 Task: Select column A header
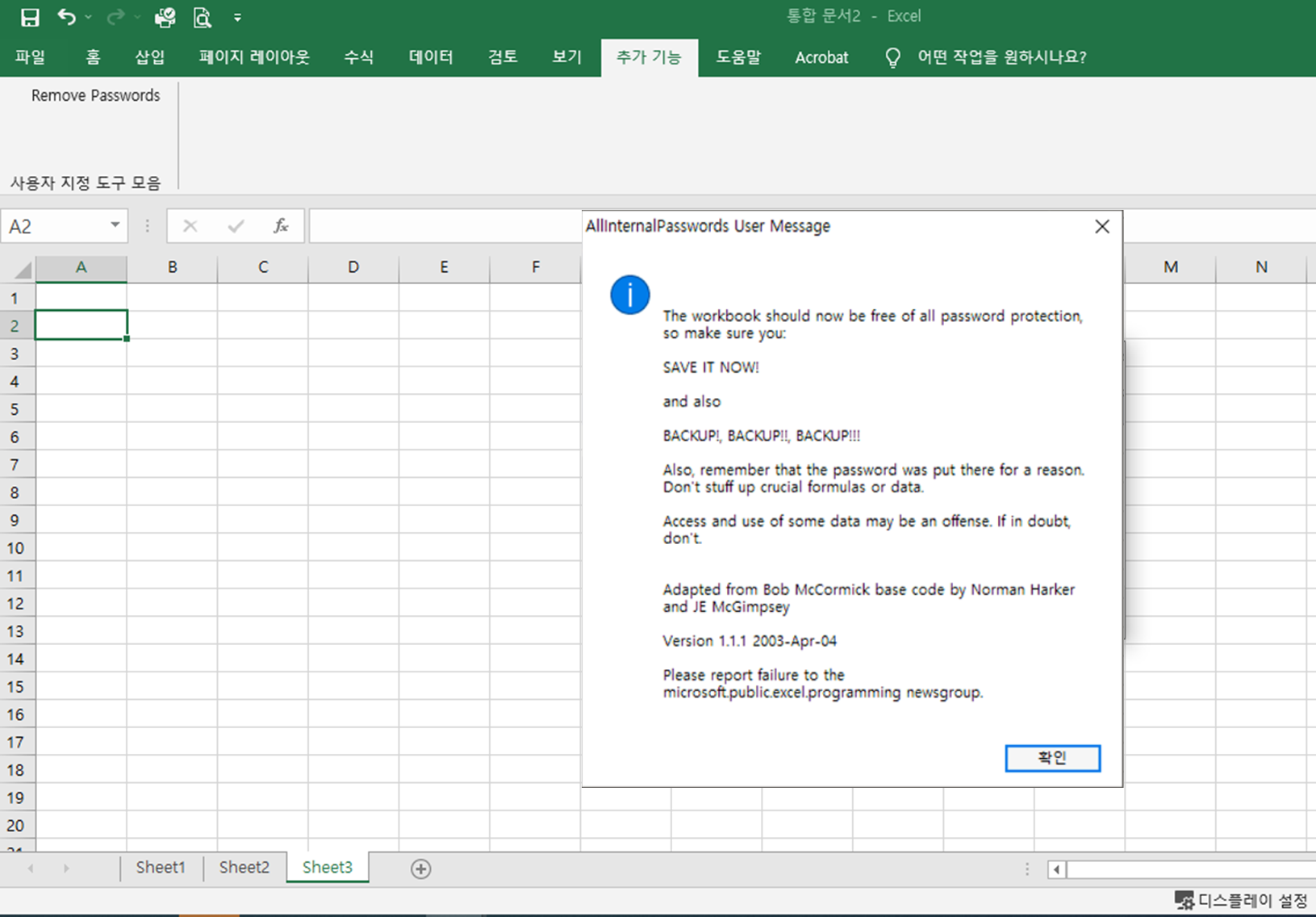(x=81, y=267)
